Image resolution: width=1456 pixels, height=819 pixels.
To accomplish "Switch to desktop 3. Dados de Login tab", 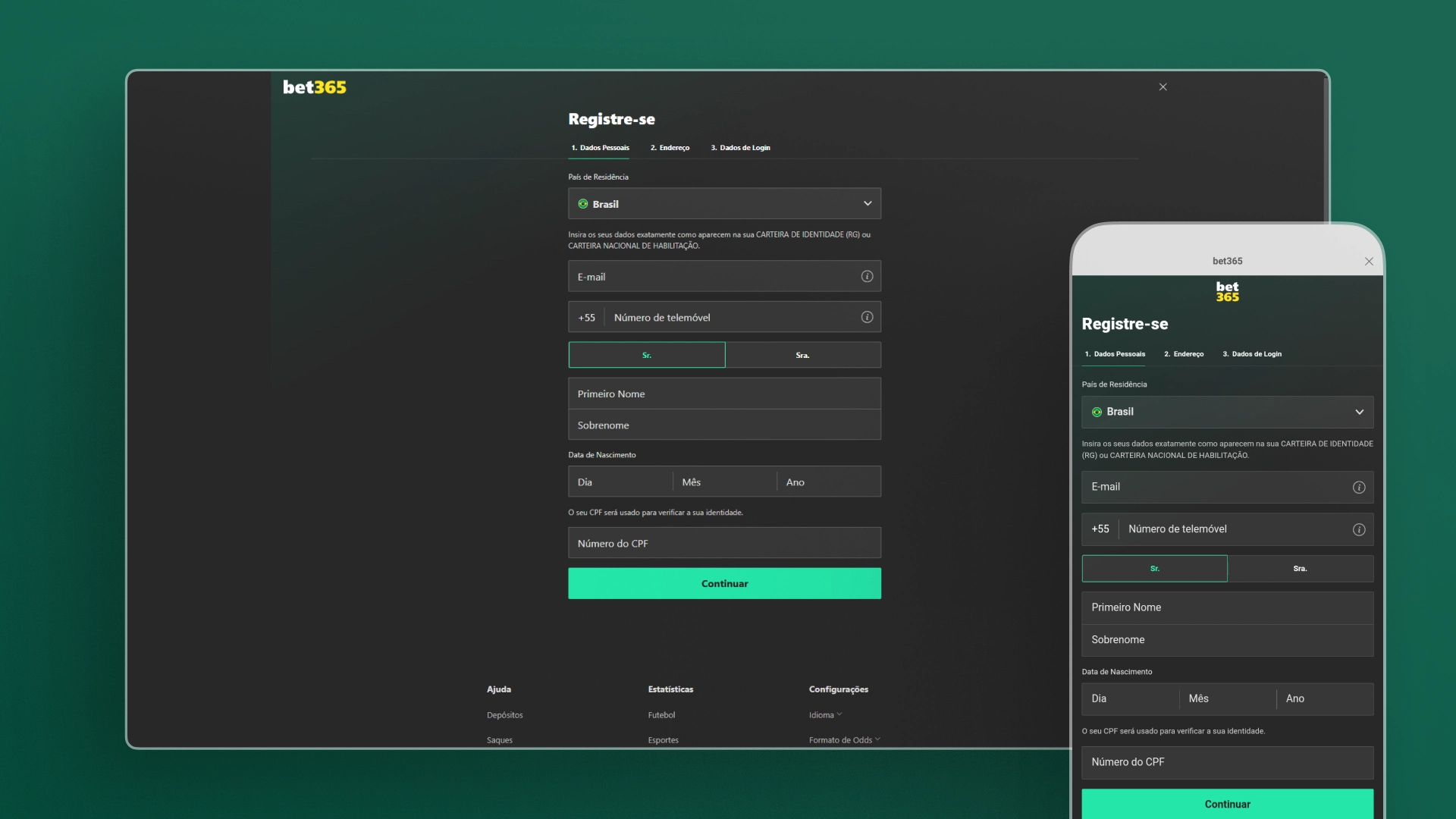I will click(x=740, y=148).
